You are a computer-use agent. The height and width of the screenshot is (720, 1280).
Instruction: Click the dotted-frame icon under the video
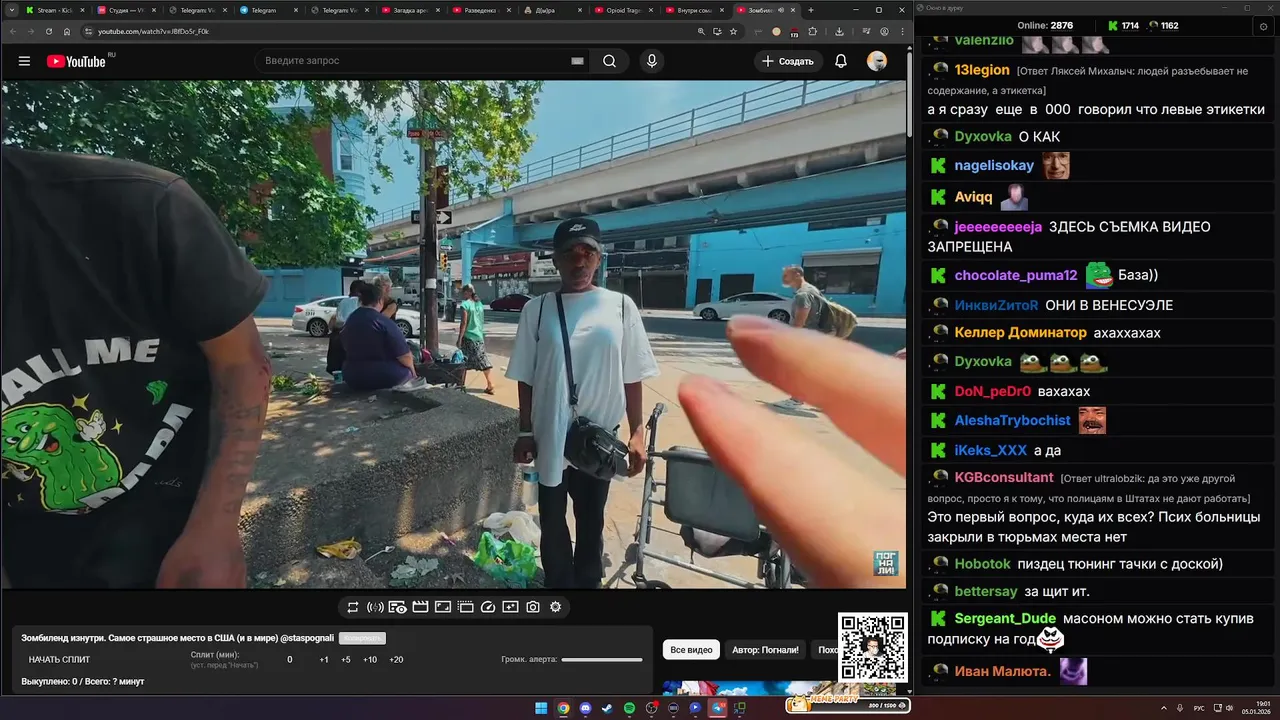click(x=466, y=607)
